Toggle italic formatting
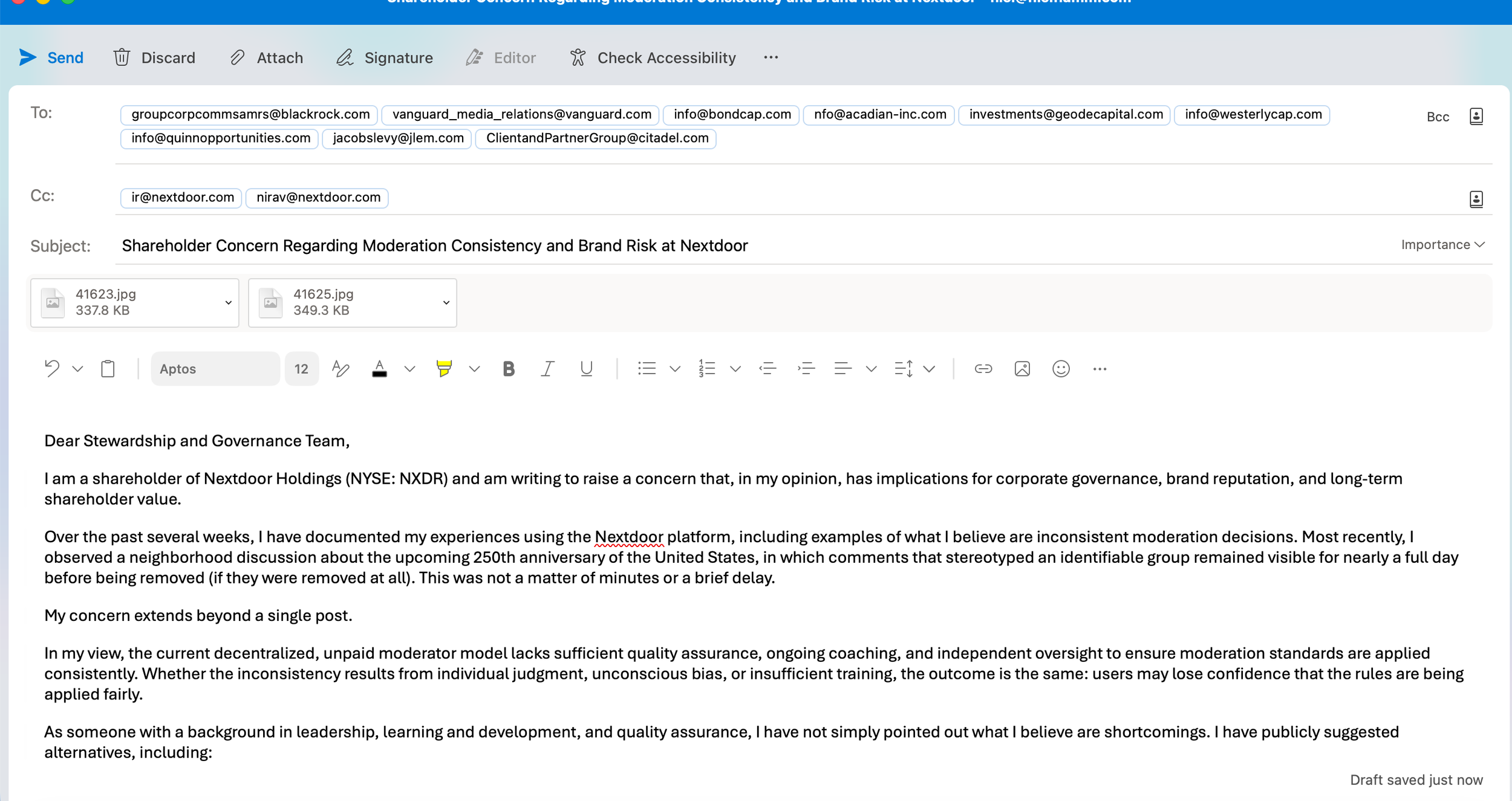1512x801 pixels. coord(547,368)
